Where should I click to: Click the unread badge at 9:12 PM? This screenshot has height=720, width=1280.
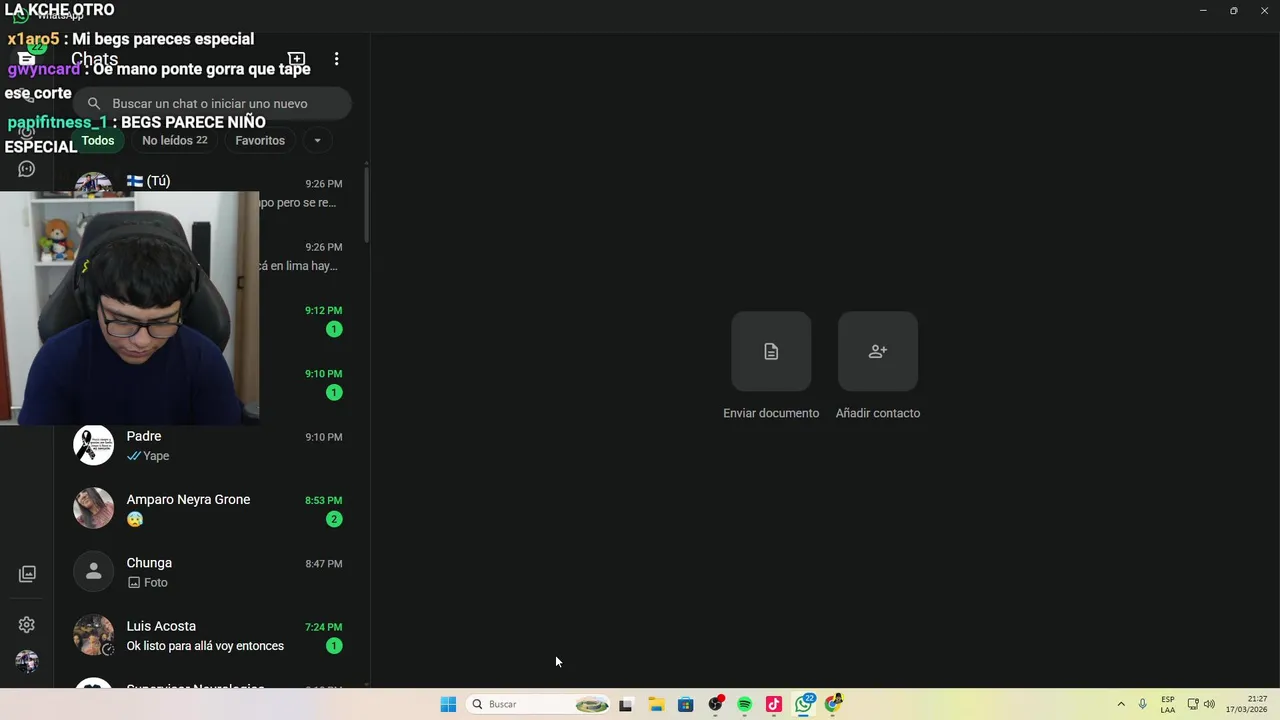point(334,329)
